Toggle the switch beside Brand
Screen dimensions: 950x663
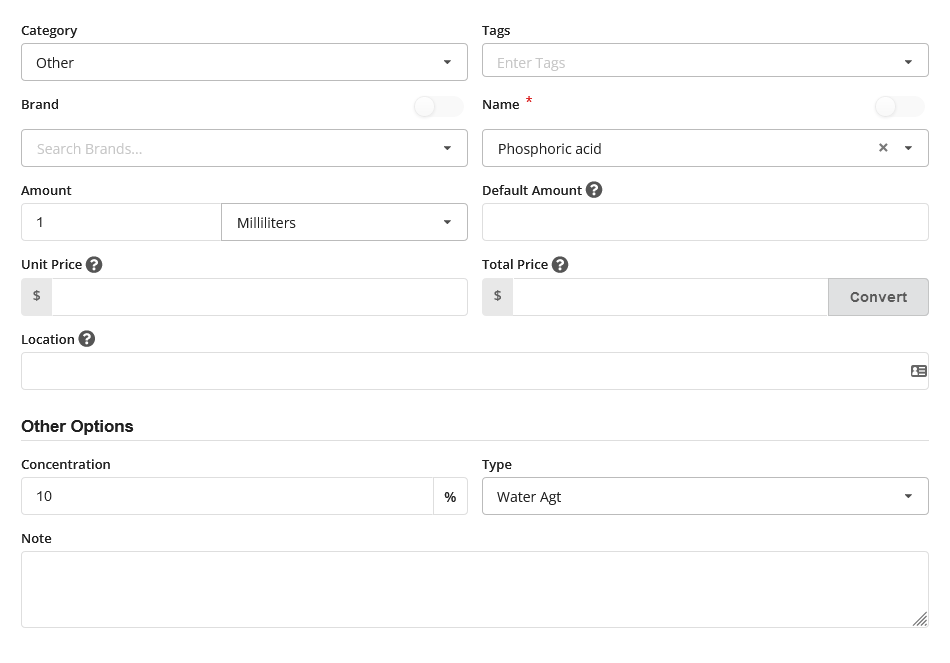coord(438,106)
